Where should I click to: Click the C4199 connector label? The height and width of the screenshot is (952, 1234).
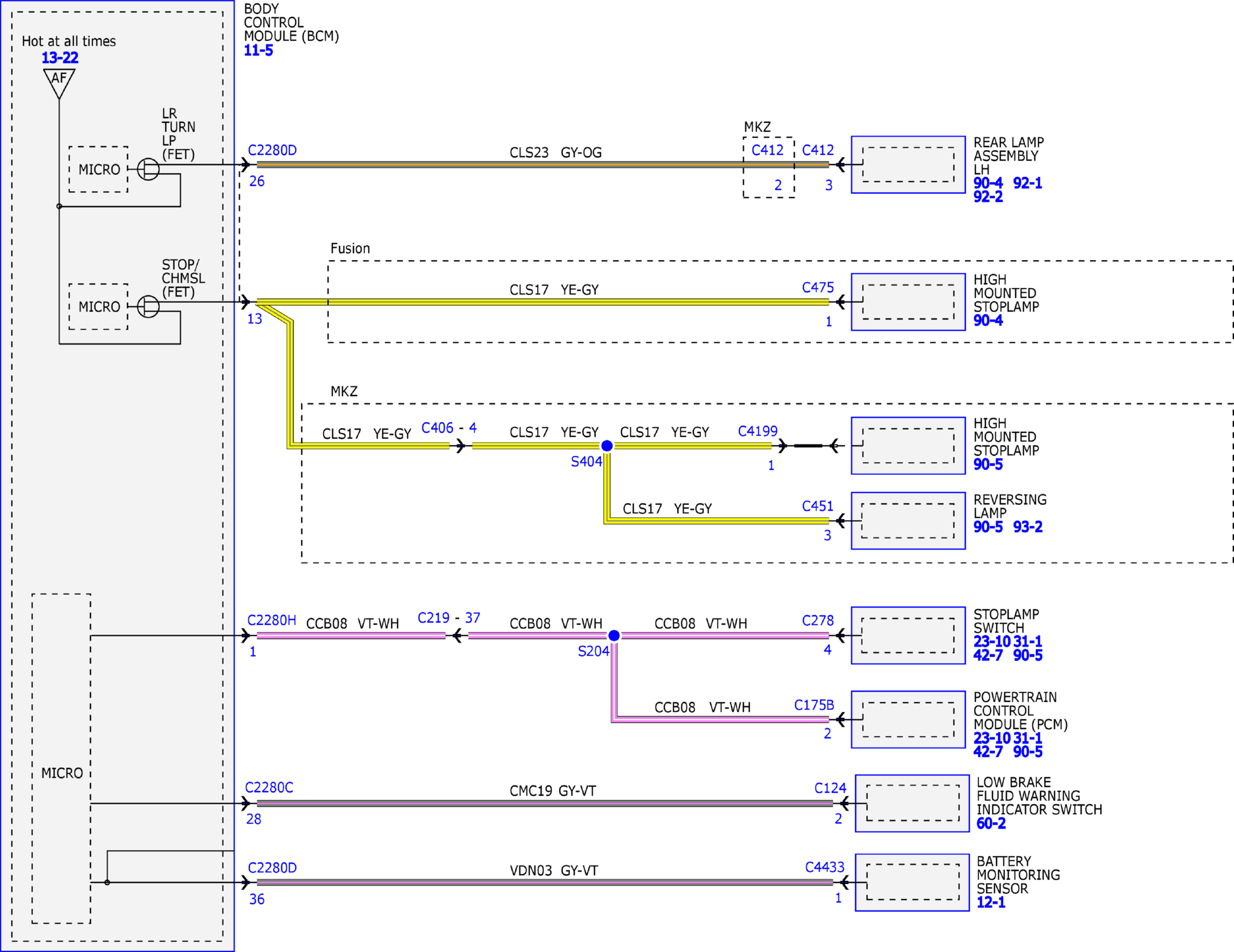click(758, 431)
